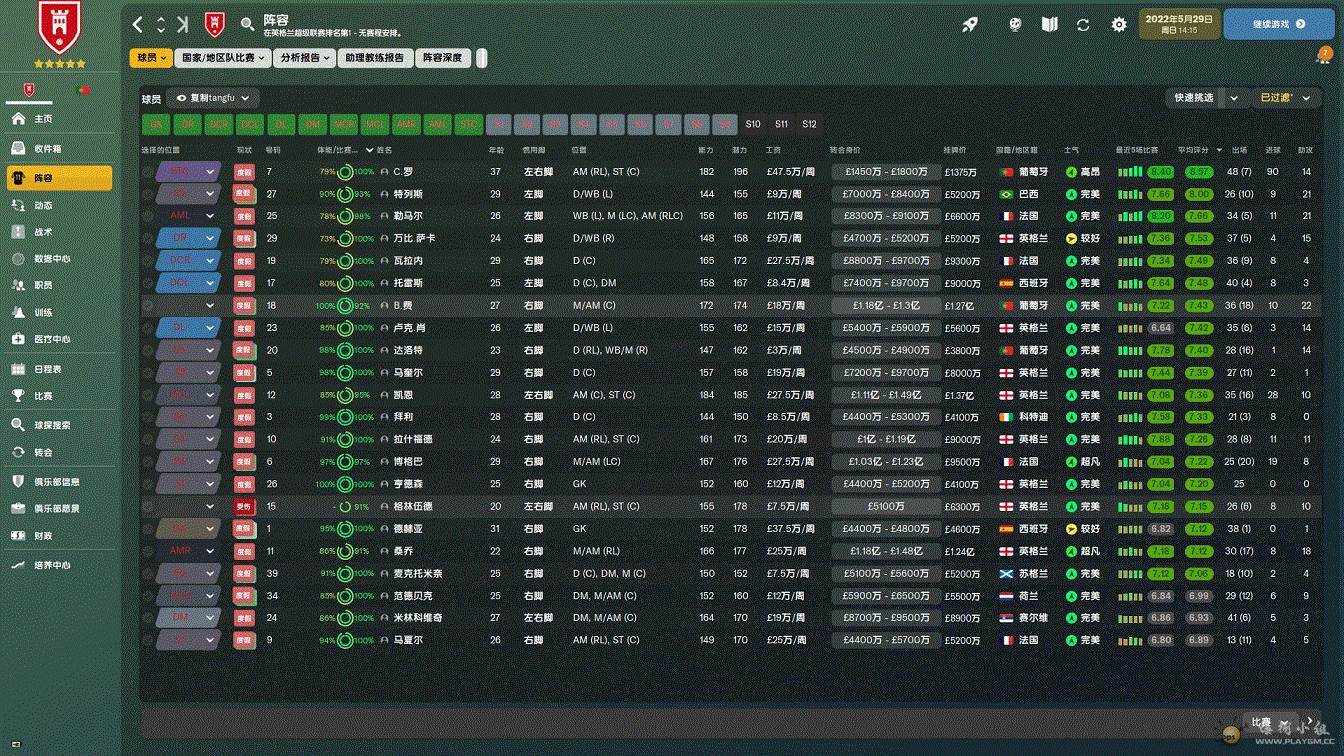This screenshot has height=756, width=1344.
Task: Click the refresh arrows icon
Action: pyautogui.click(x=1083, y=24)
